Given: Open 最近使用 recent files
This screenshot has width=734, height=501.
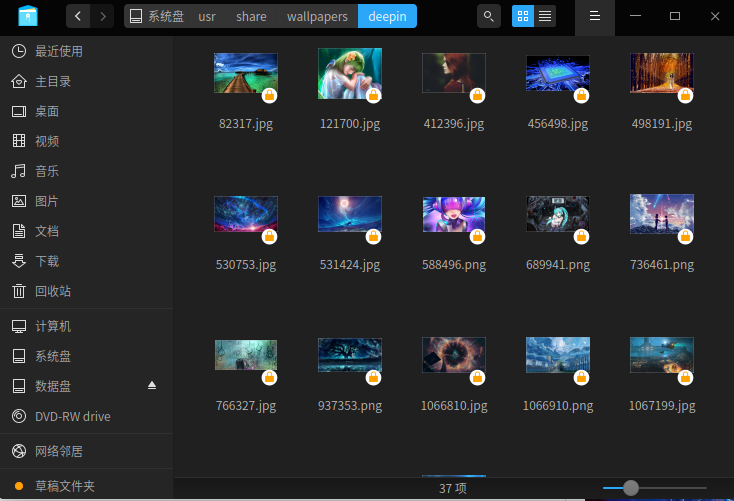Looking at the screenshot, I should [87, 51].
